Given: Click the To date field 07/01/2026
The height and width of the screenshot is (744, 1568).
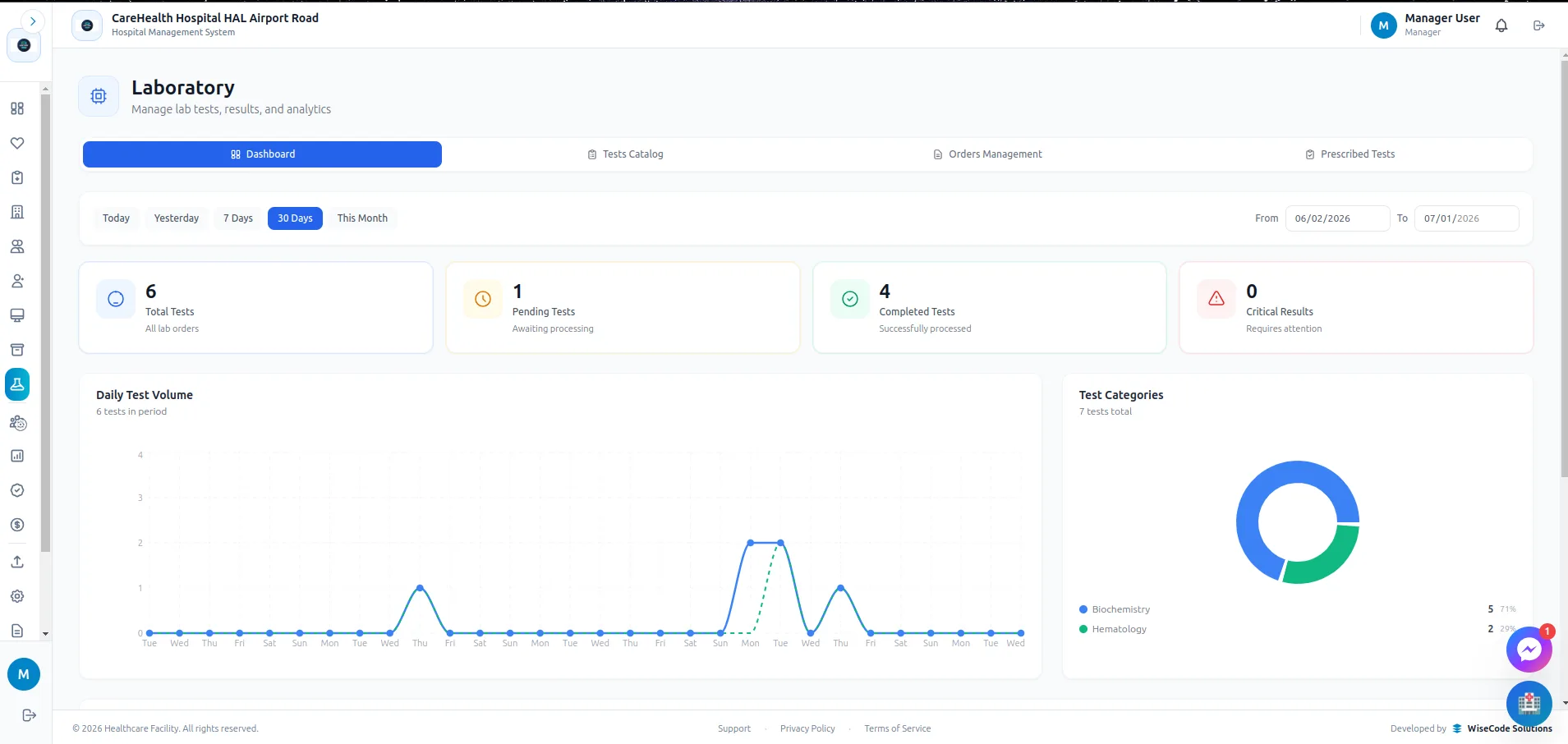Looking at the screenshot, I should [1466, 218].
